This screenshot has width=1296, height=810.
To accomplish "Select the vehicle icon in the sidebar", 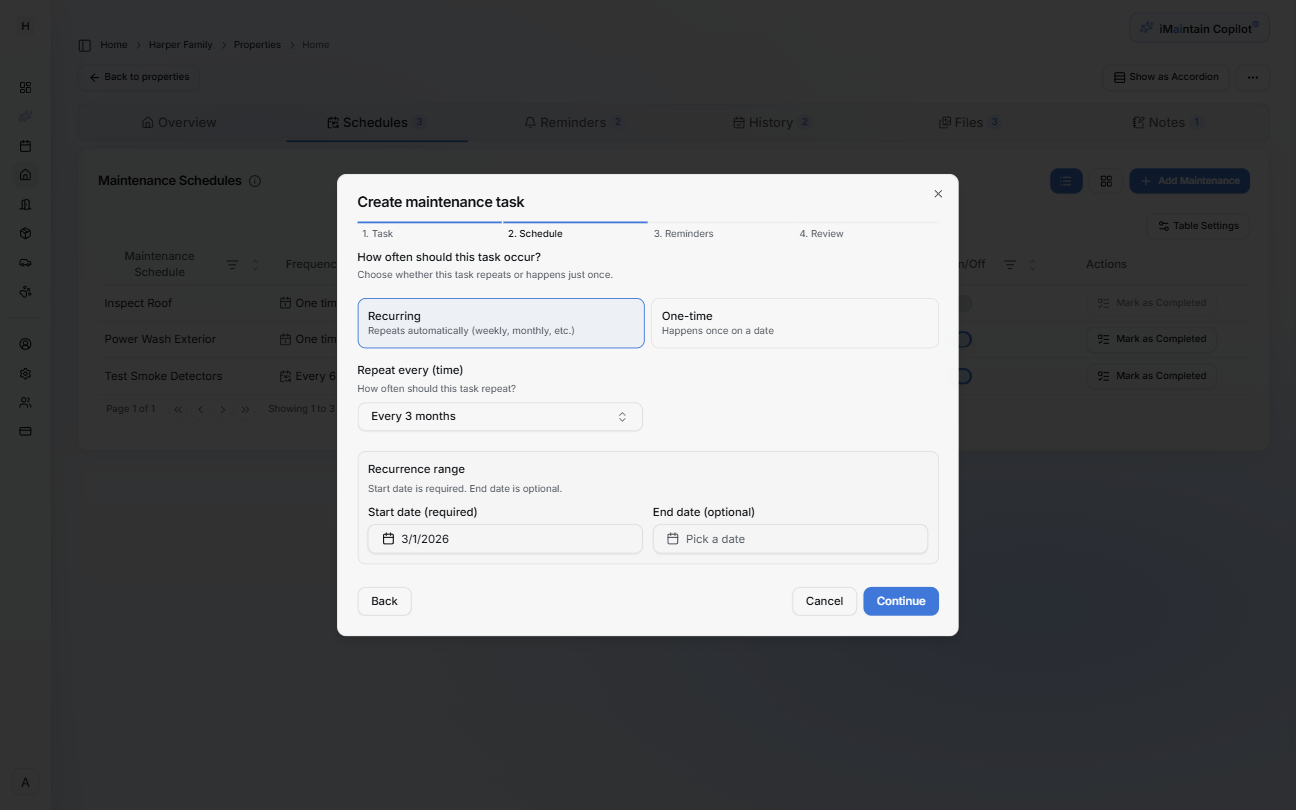I will point(25,262).
